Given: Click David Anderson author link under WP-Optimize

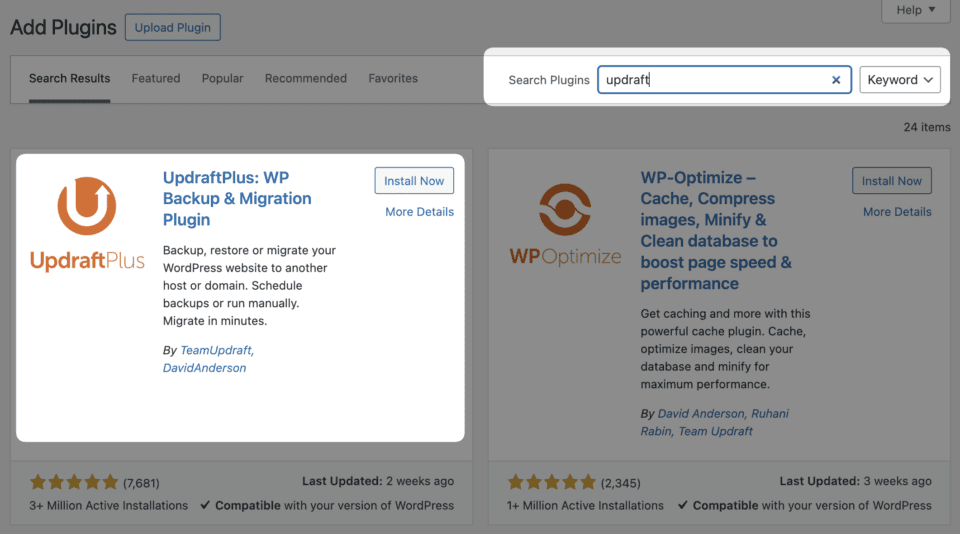Looking at the screenshot, I should [x=701, y=413].
